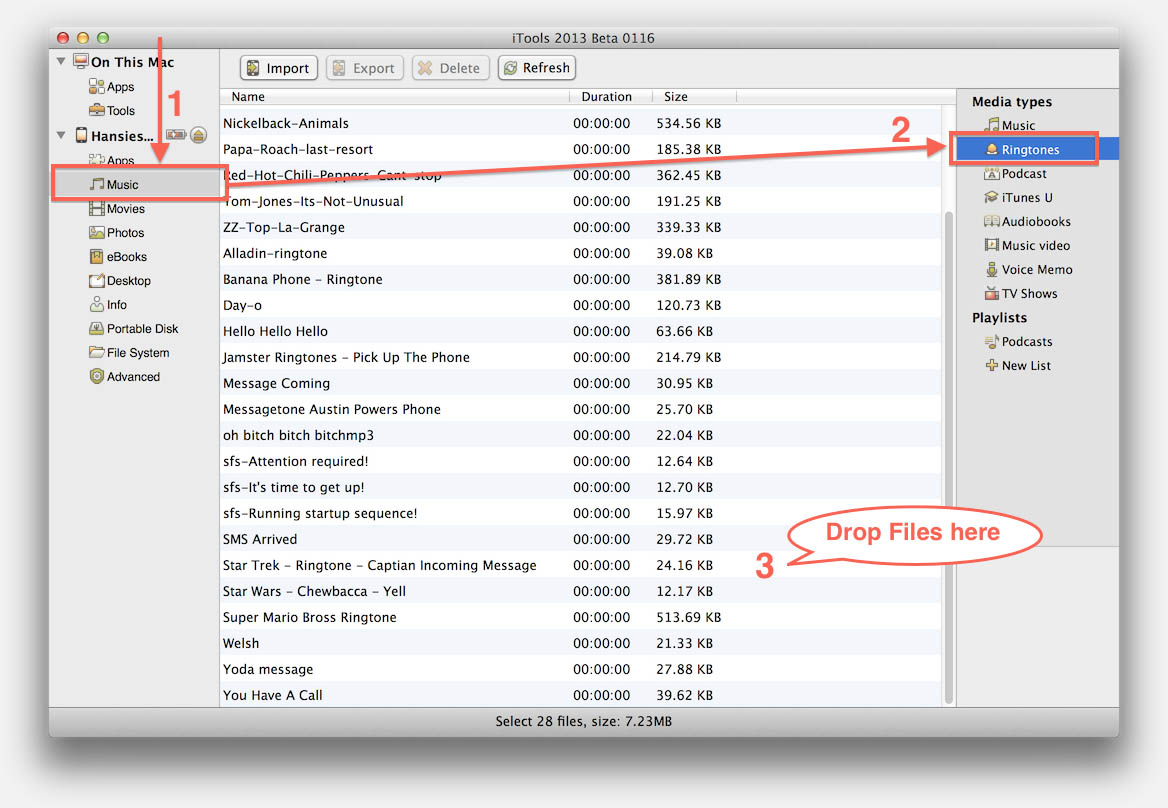The image size is (1168, 808).
Task: Select Messagetone Austin Powers Phone
Action: point(581,409)
